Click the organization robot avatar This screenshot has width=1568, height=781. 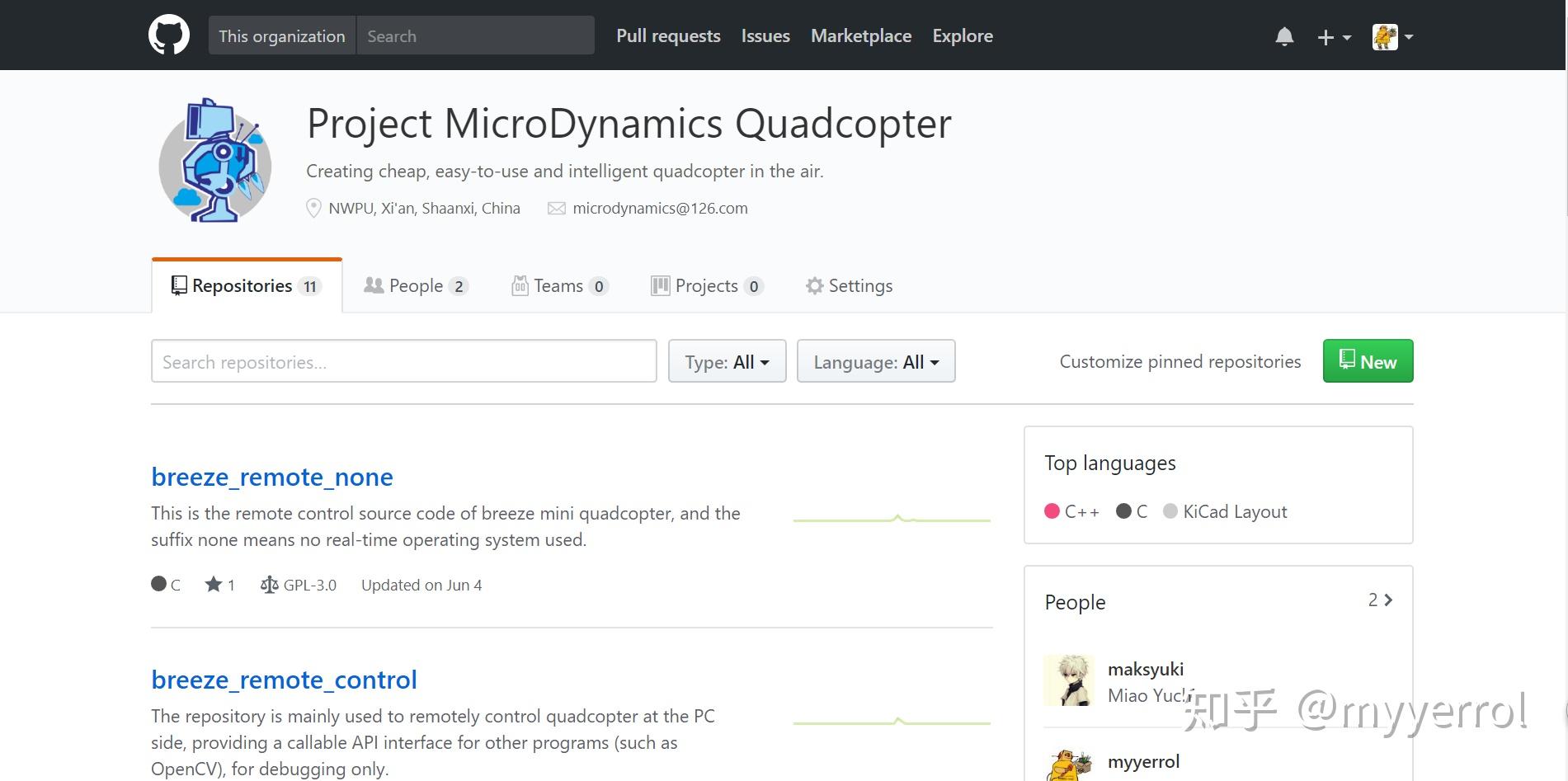pos(215,162)
